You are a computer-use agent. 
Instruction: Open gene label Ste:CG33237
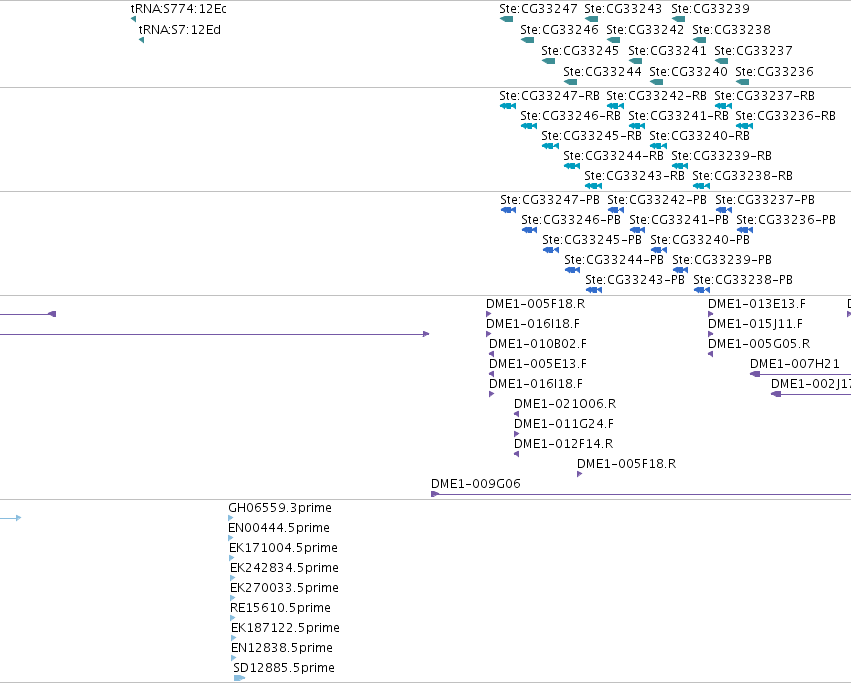[753, 50]
